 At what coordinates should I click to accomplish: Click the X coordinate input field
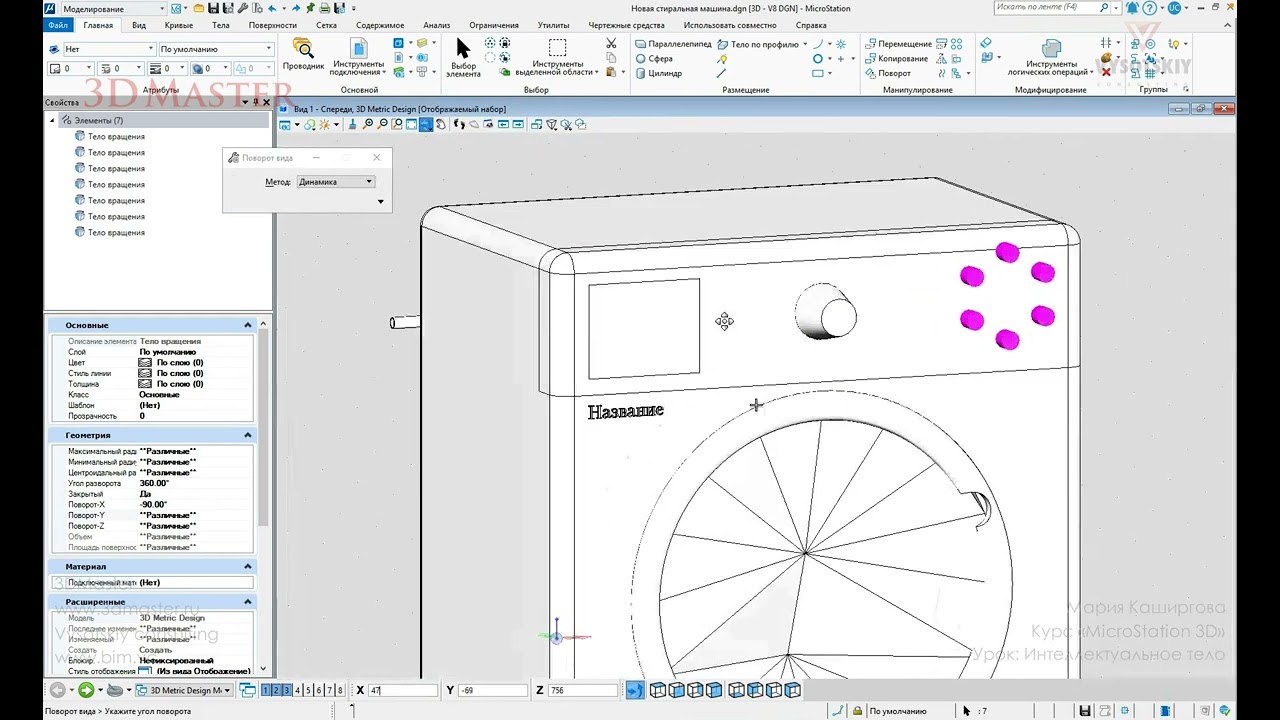tap(402, 690)
